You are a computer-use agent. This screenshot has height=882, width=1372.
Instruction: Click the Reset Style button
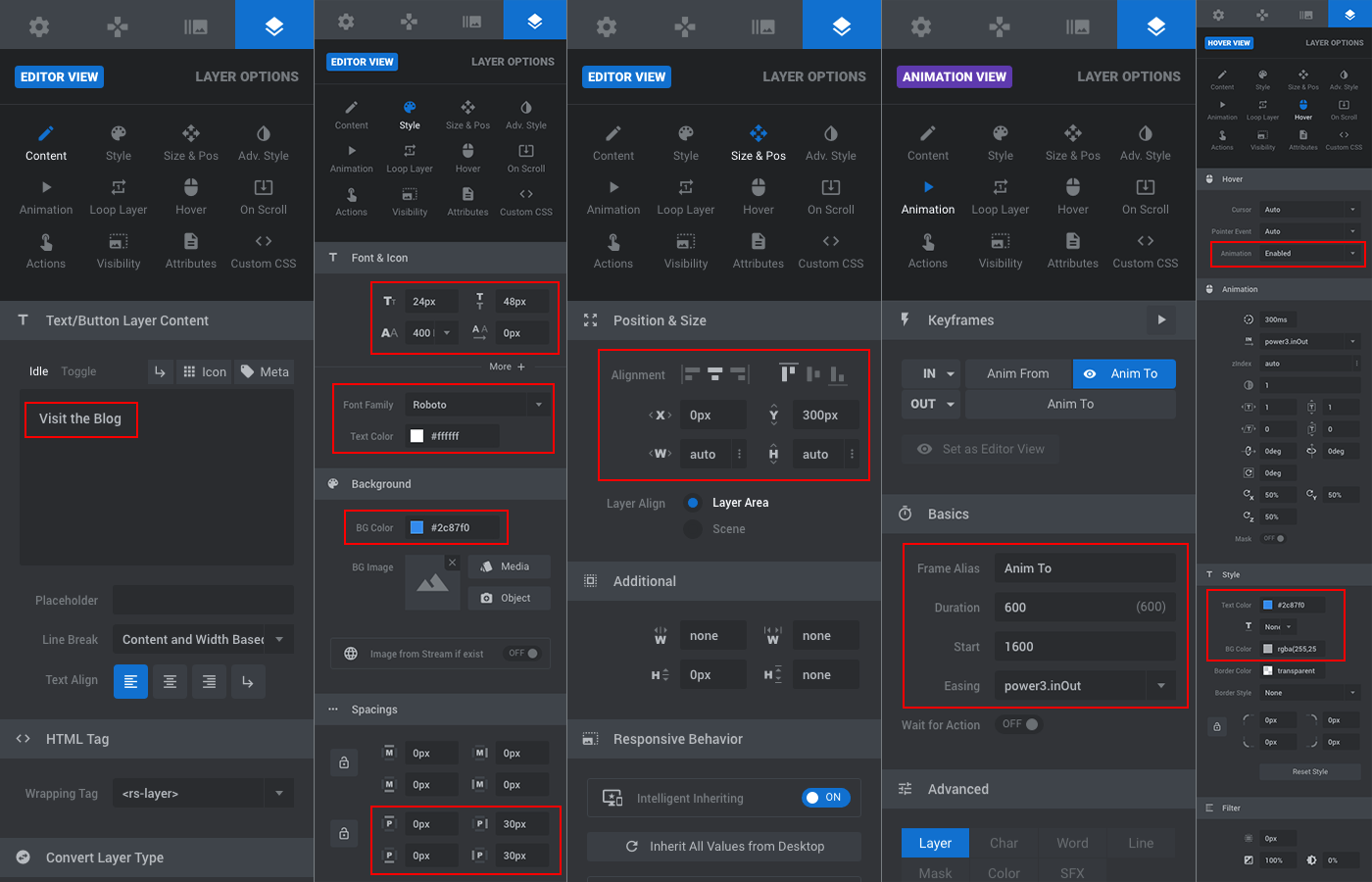coord(1309,771)
